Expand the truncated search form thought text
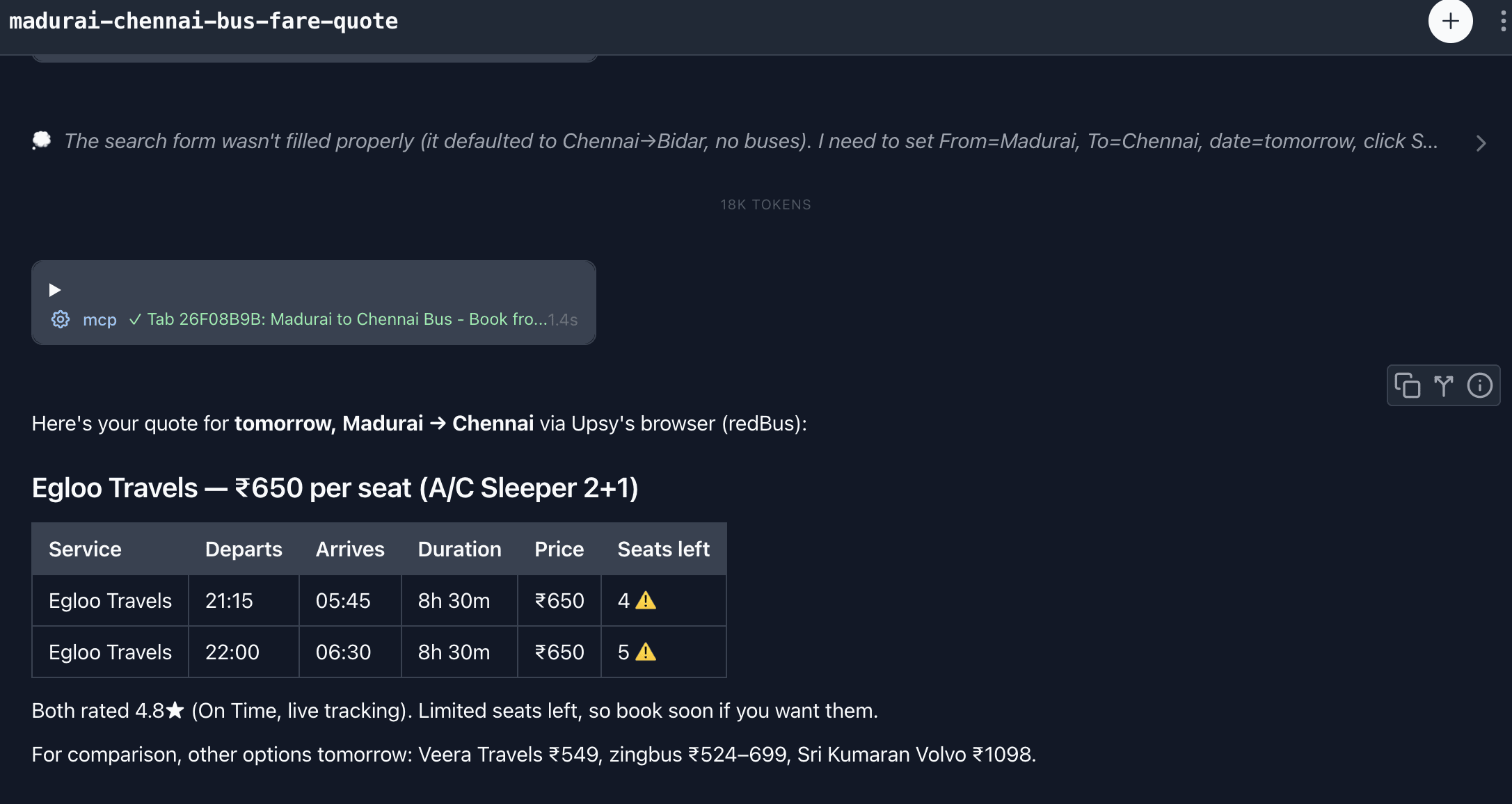Viewport: 1512px width, 804px height. click(751, 141)
